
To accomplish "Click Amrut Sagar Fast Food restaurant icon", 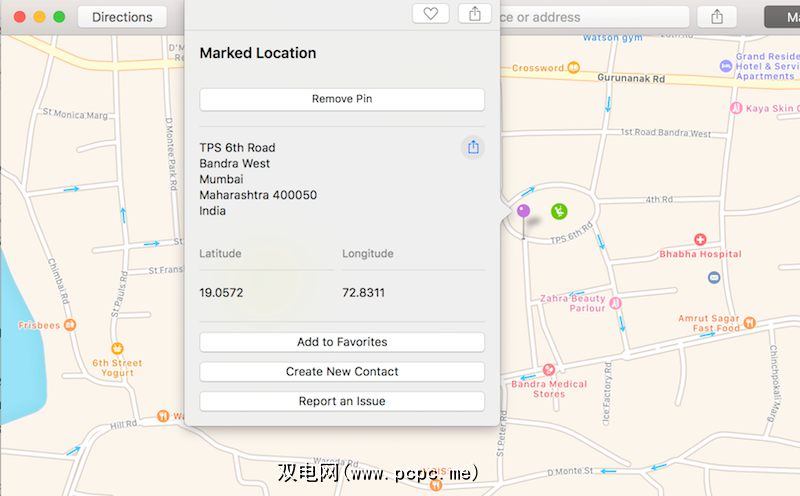I will tap(749, 323).
